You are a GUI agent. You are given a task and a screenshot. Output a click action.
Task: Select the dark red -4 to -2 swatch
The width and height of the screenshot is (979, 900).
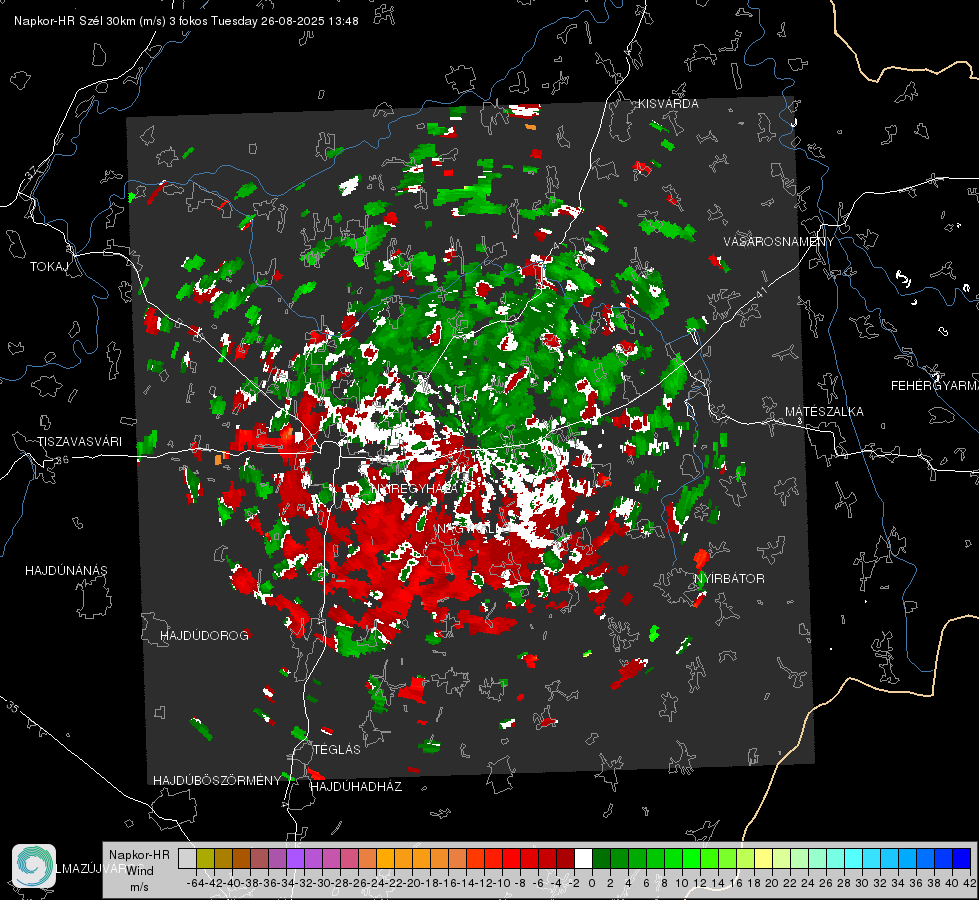click(565, 858)
